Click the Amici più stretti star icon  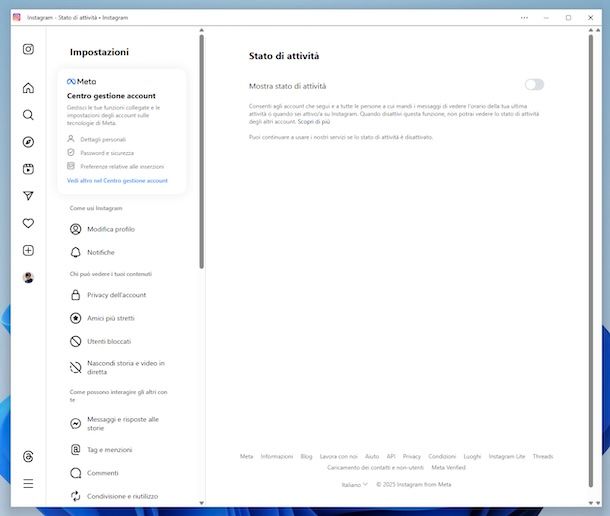pyautogui.click(x=75, y=318)
